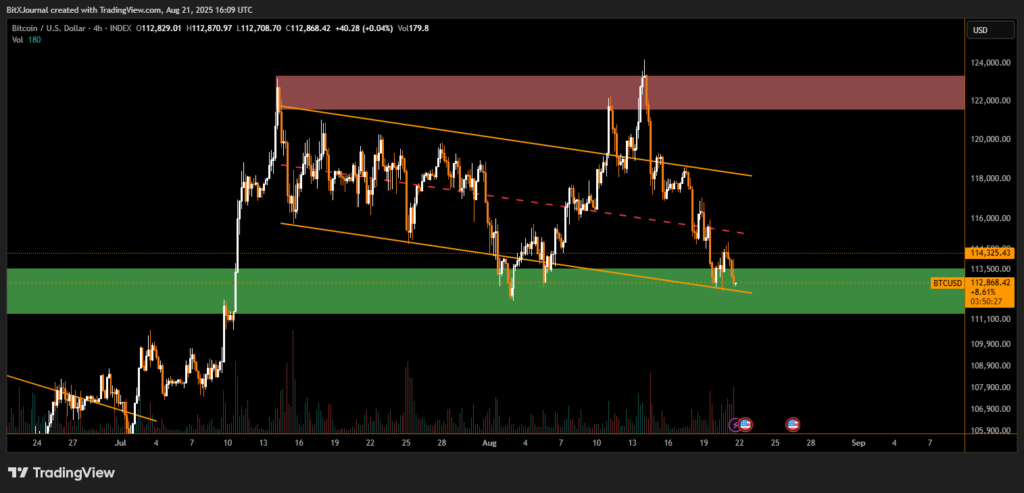
Task: Click the purple lightning bolt event icon
Action: pyautogui.click(x=737, y=424)
